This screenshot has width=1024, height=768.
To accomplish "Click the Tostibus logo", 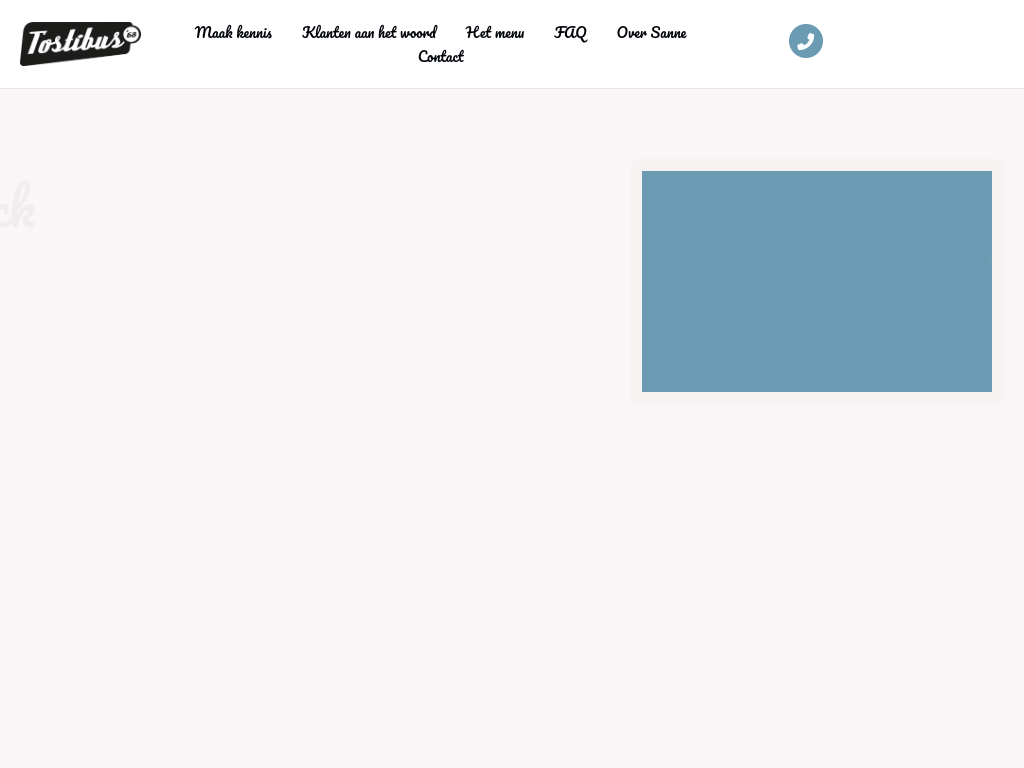I will 79,43.
